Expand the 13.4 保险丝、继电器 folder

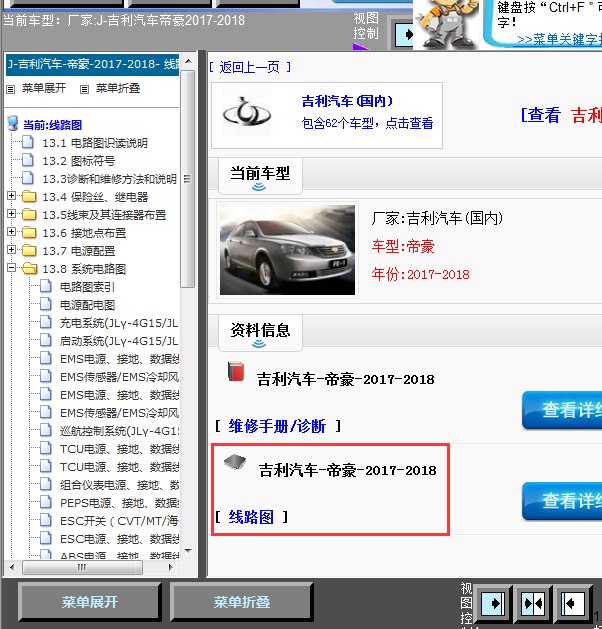click(12, 196)
